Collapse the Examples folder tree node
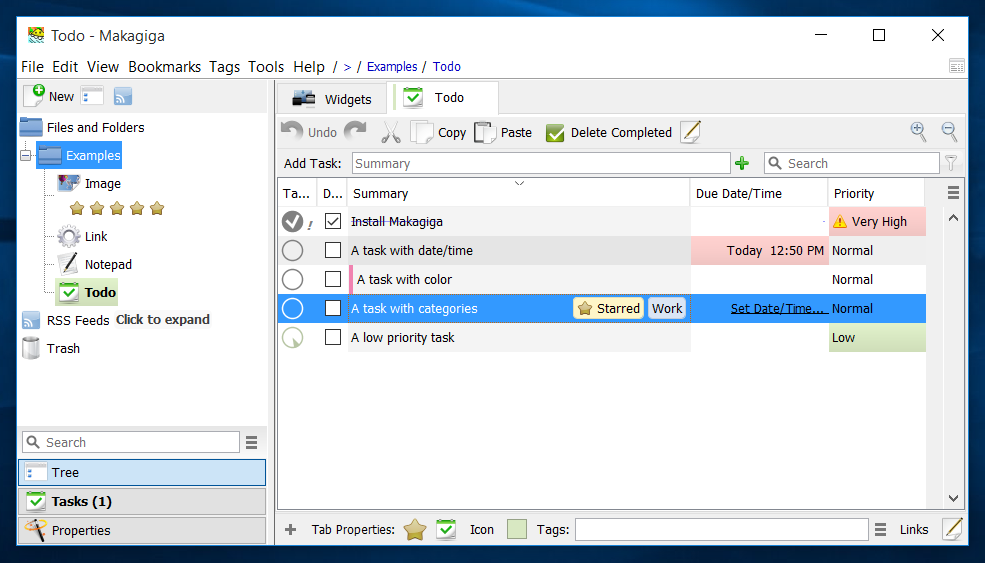The width and height of the screenshot is (985, 563). tap(26, 155)
